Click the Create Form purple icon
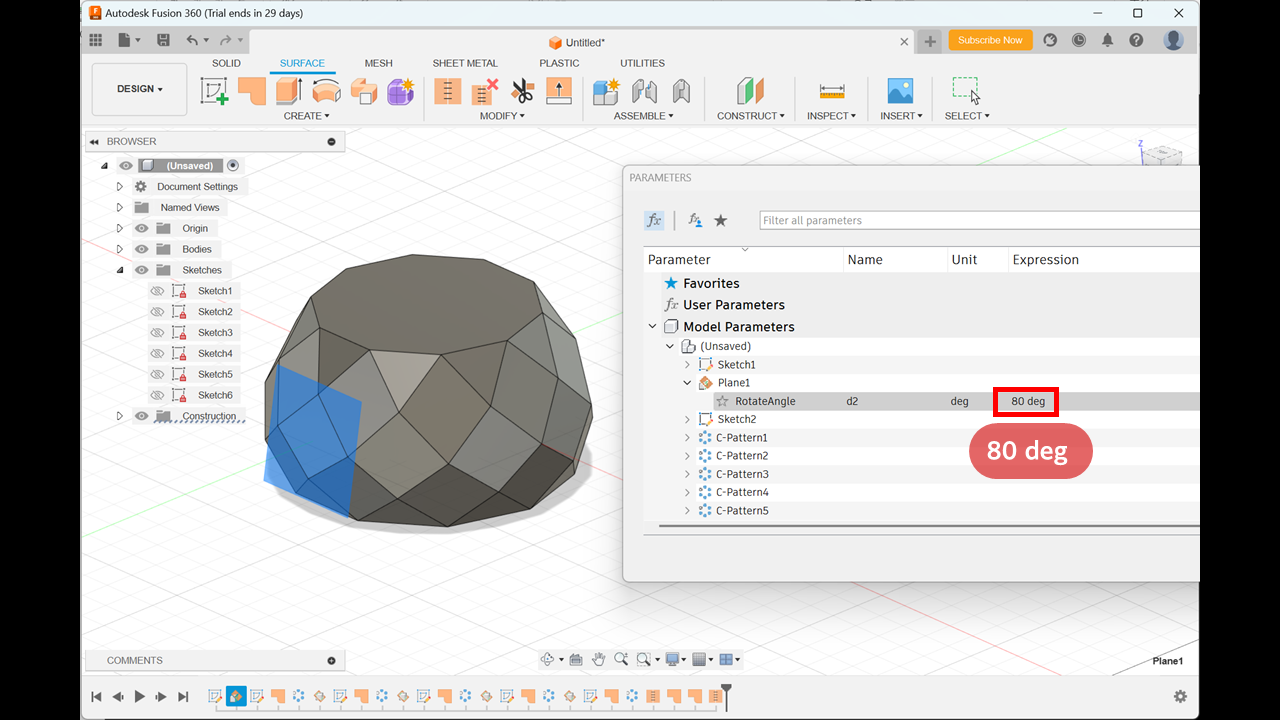This screenshot has width=1280, height=720. coord(401,91)
